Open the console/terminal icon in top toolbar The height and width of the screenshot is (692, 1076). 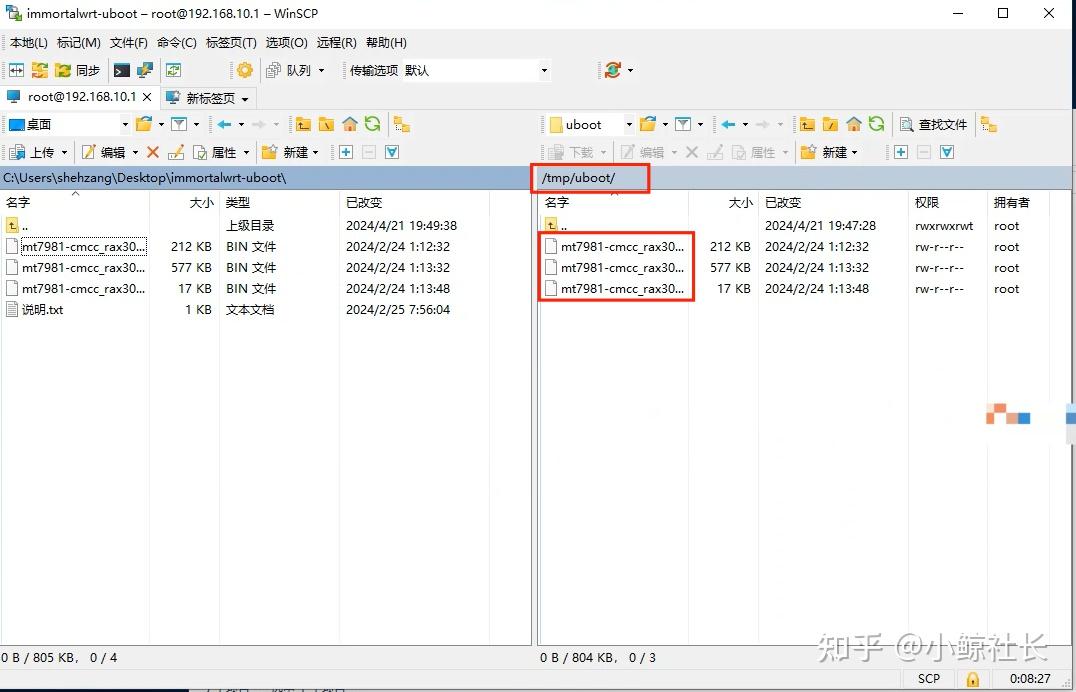click(x=121, y=70)
